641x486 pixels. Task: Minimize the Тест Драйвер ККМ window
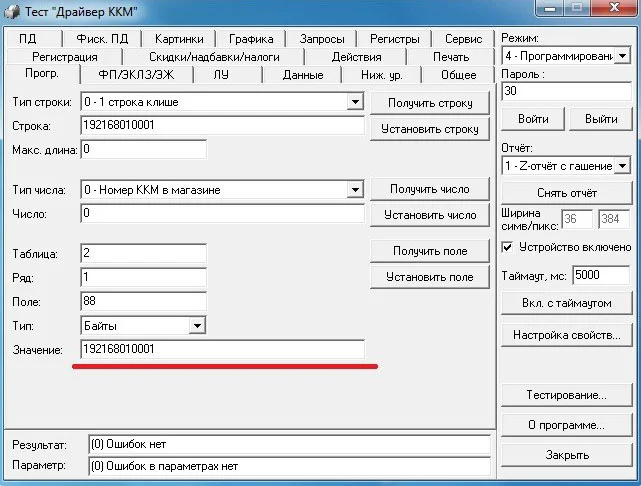click(x=550, y=8)
